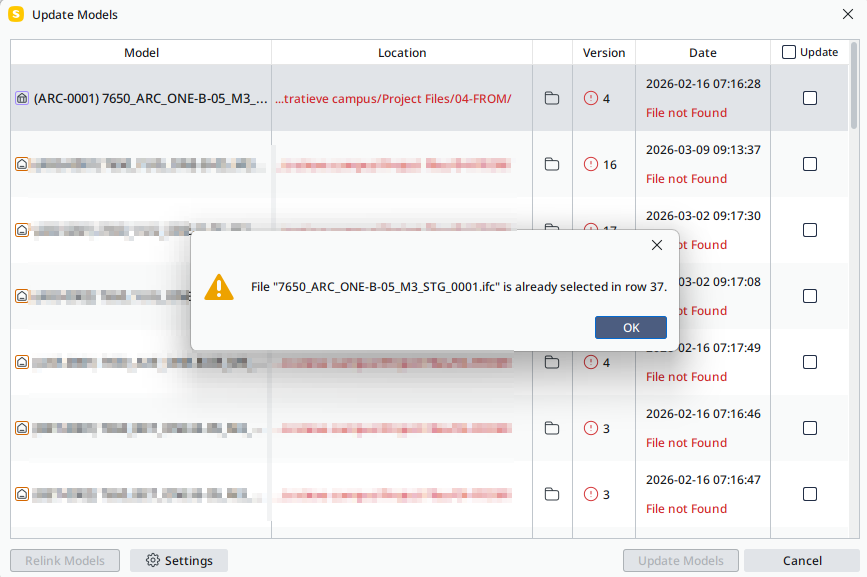Click the Location column header
This screenshot has height=577, width=867.
pos(402,53)
